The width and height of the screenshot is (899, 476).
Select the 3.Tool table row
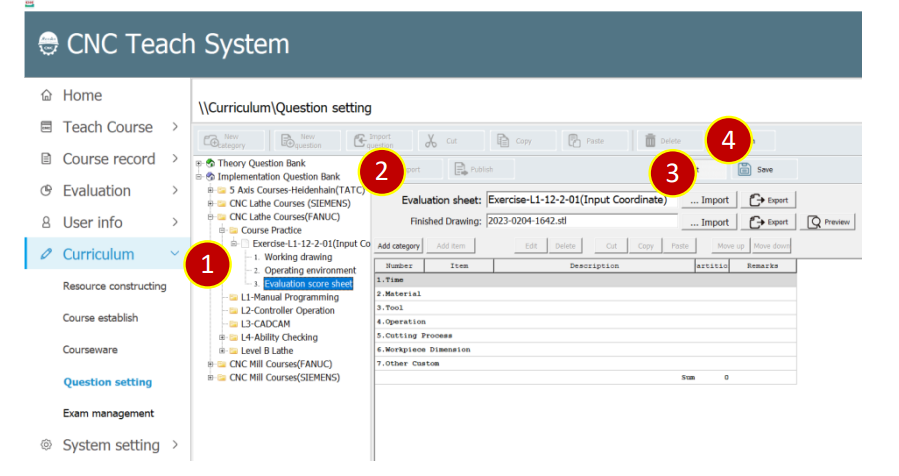[x=585, y=308]
